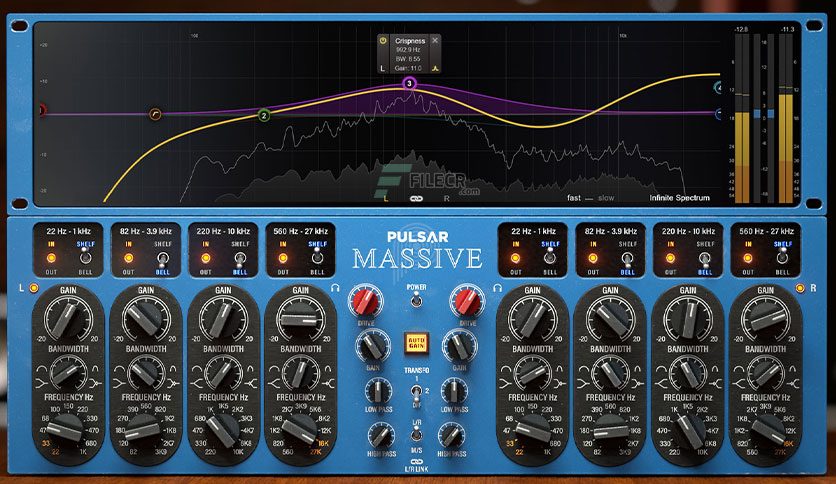Flip the POWER toggle switch
Screen dimensions: 836x484
pos(416,301)
